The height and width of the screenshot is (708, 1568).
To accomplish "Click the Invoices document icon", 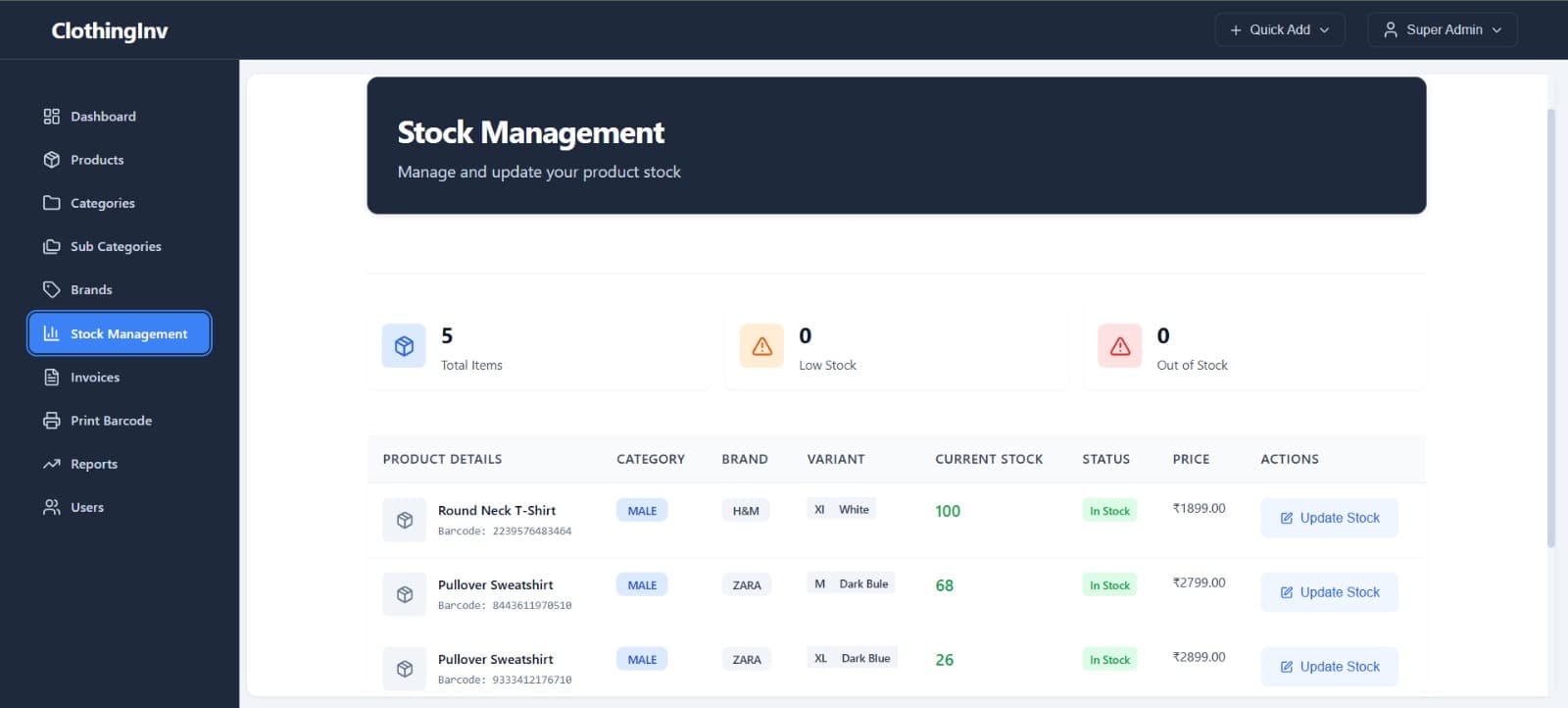I will [52, 377].
